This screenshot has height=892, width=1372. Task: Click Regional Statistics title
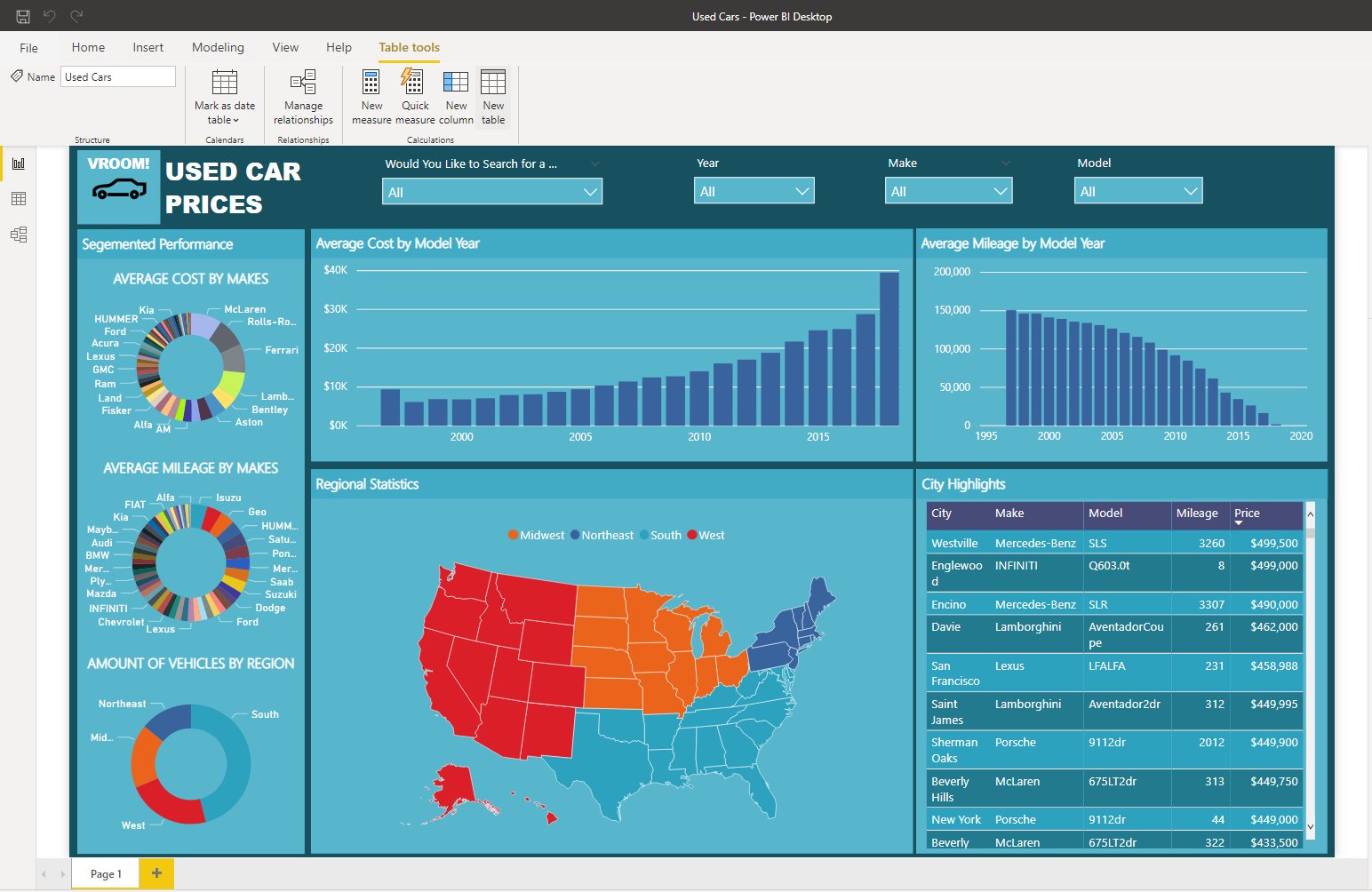click(x=367, y=484)
